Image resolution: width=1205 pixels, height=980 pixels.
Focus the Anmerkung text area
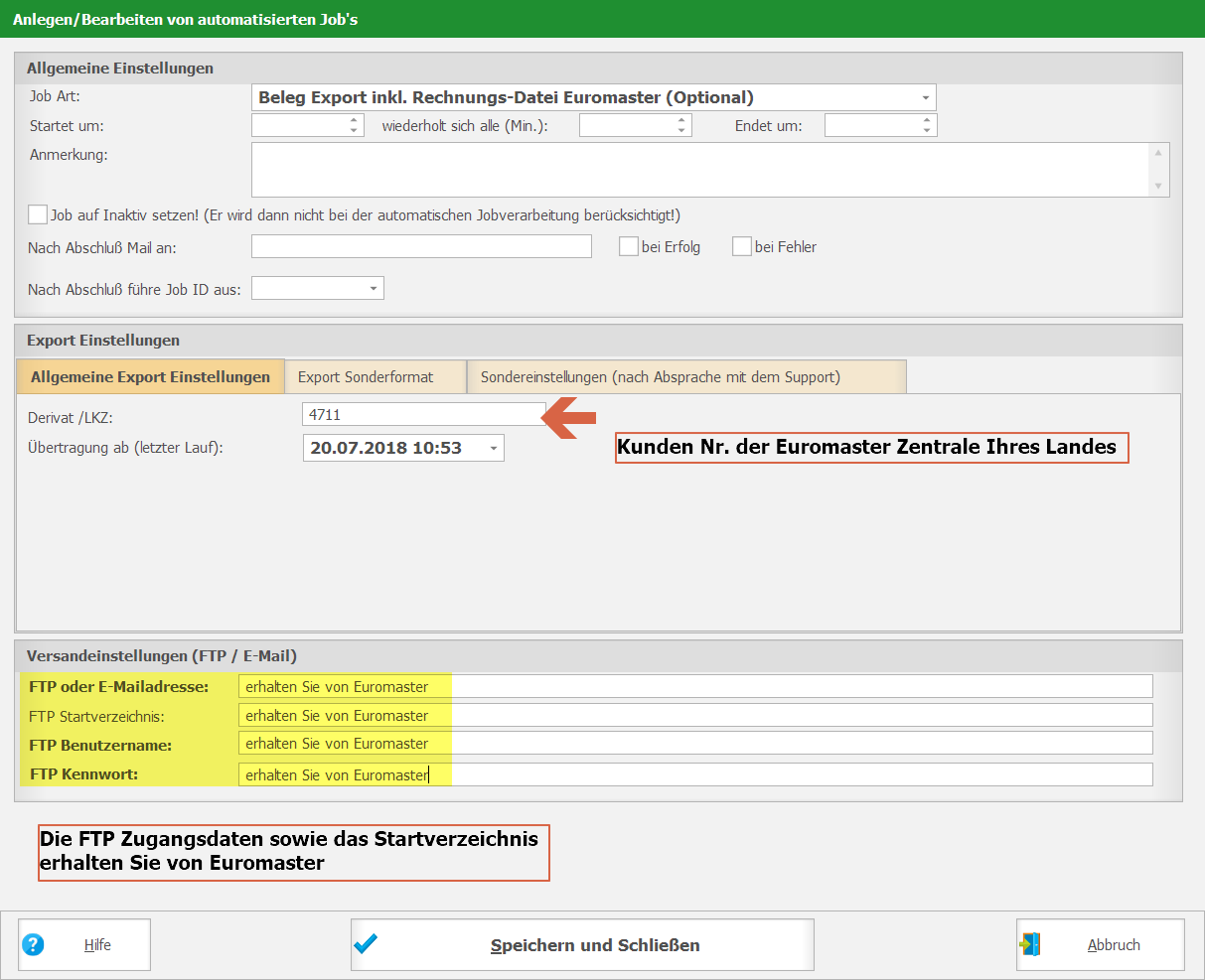pyautogui.click(x=710, y=170)
